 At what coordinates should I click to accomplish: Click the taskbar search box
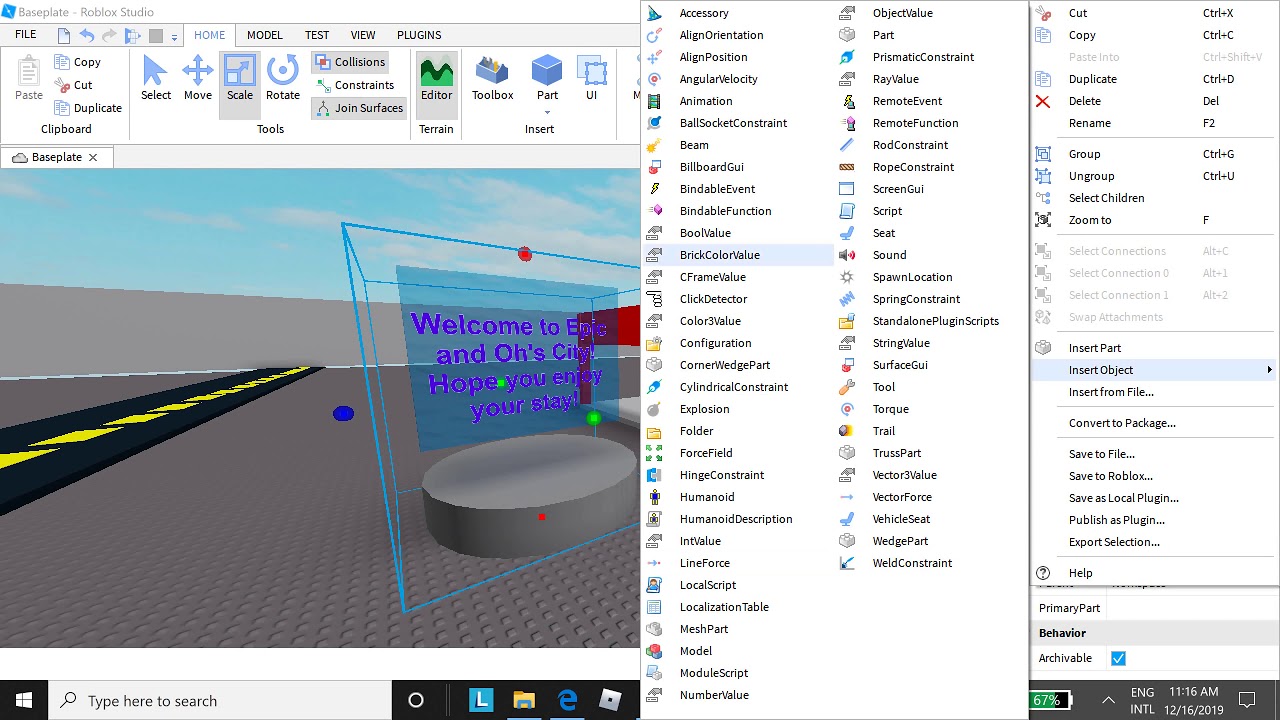[x=220, y=700]
